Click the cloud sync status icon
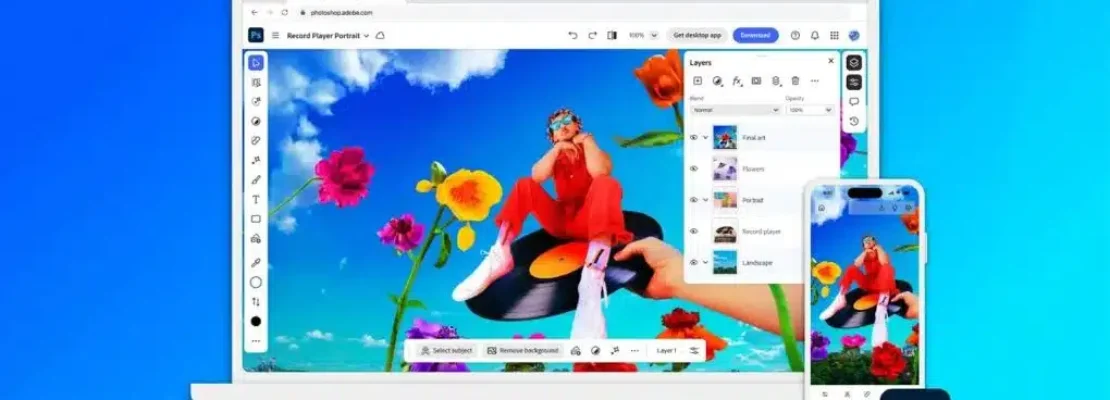1110x400 pixels. pos(380,35)
